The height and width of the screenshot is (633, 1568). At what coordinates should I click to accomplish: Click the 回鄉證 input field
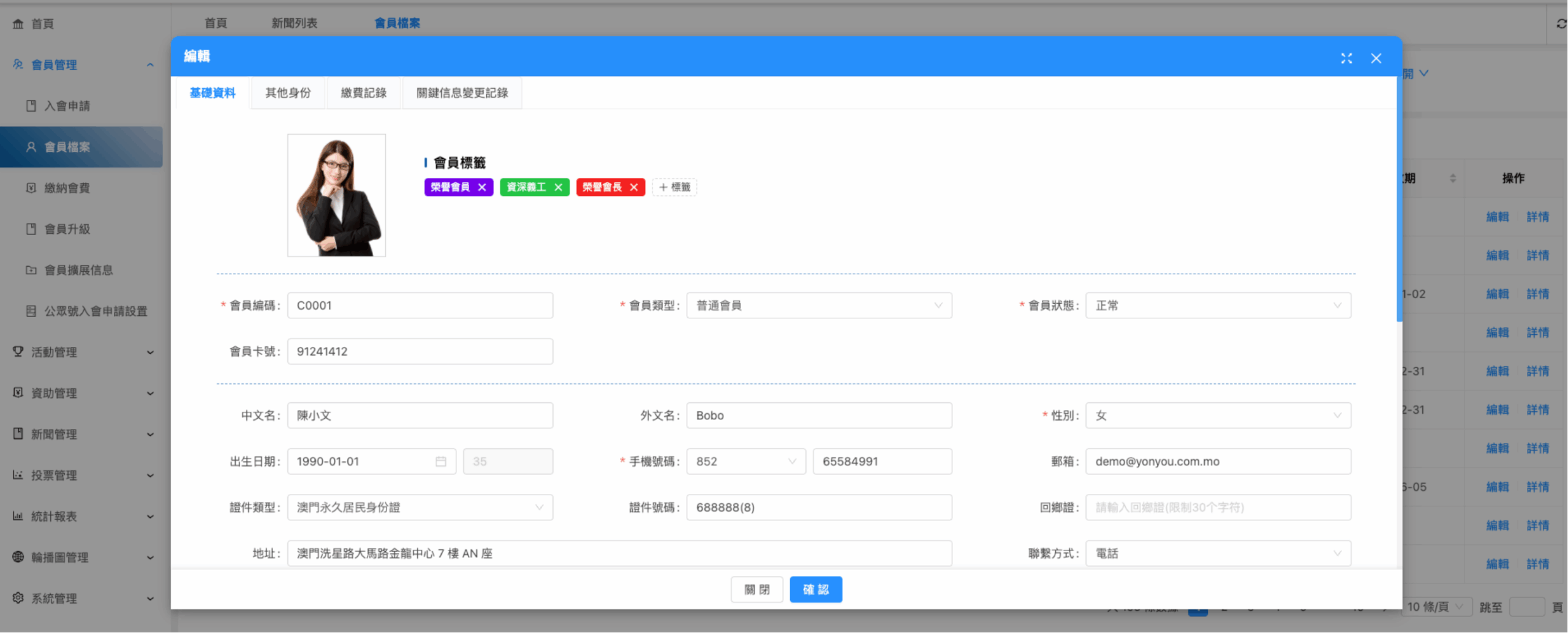tap(1218, 508)
